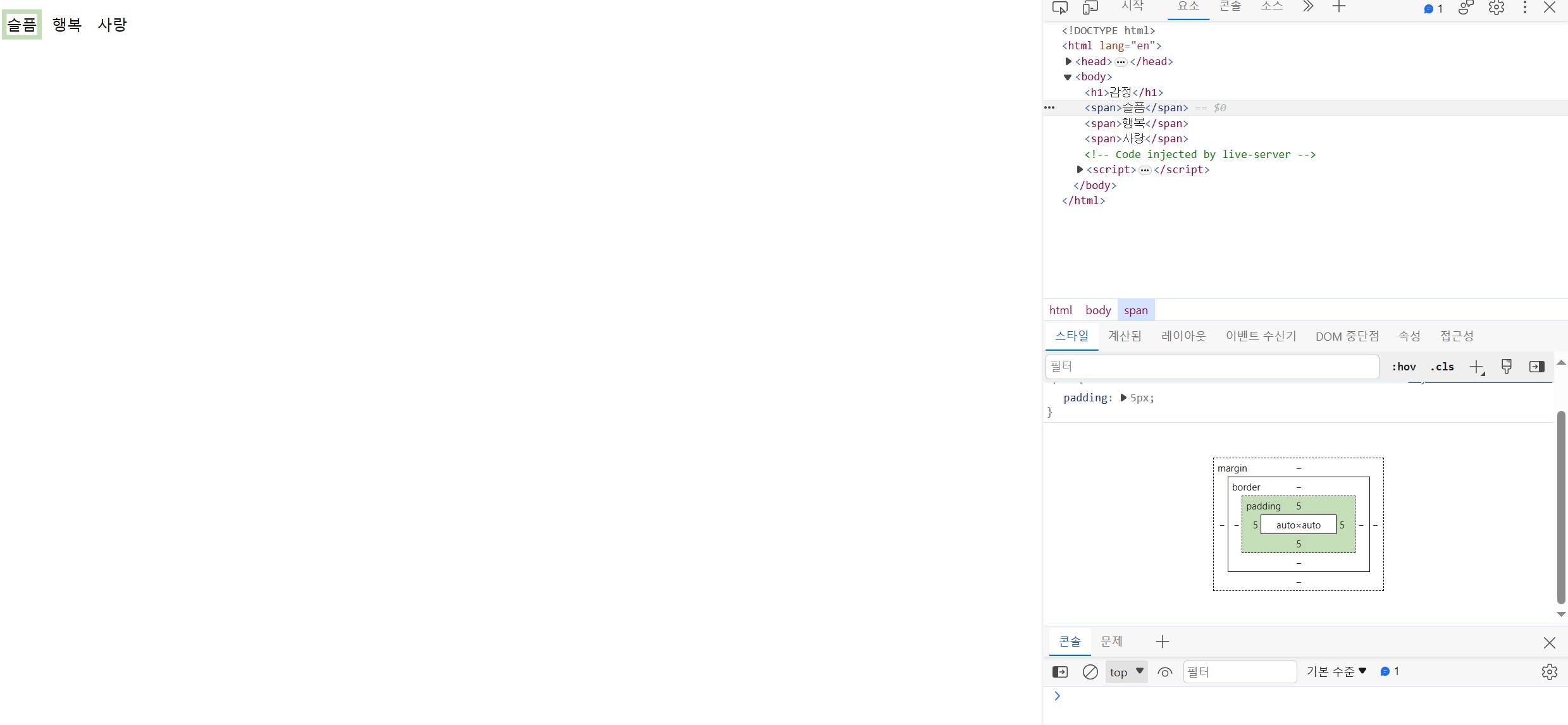This screenshot has width=1568, height=725.
Task: Select the drawer 콘솔 tab
Action: point(1070,642)
